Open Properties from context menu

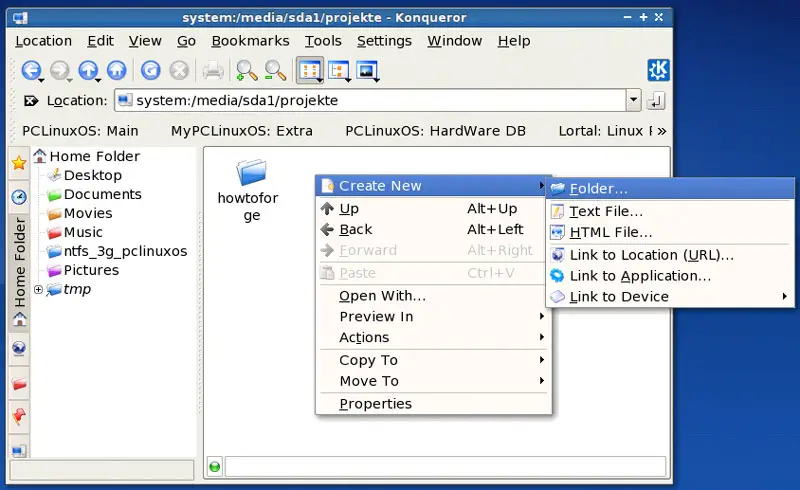(x=433, y=404)
